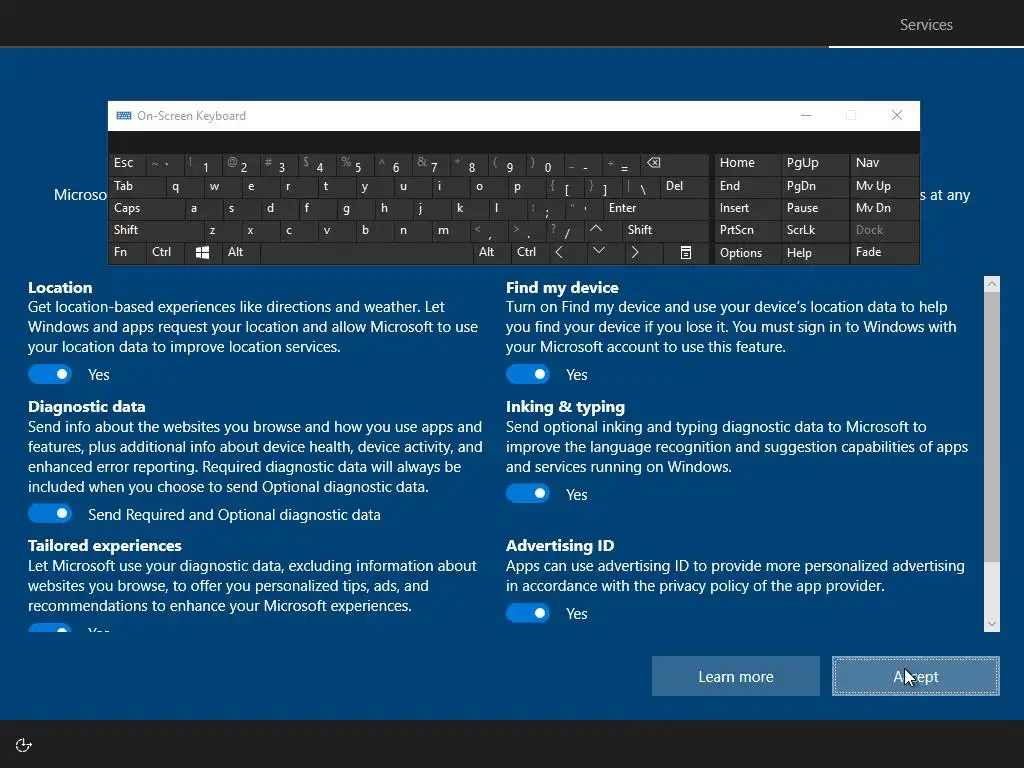Click the Nav key

[884, 163]
